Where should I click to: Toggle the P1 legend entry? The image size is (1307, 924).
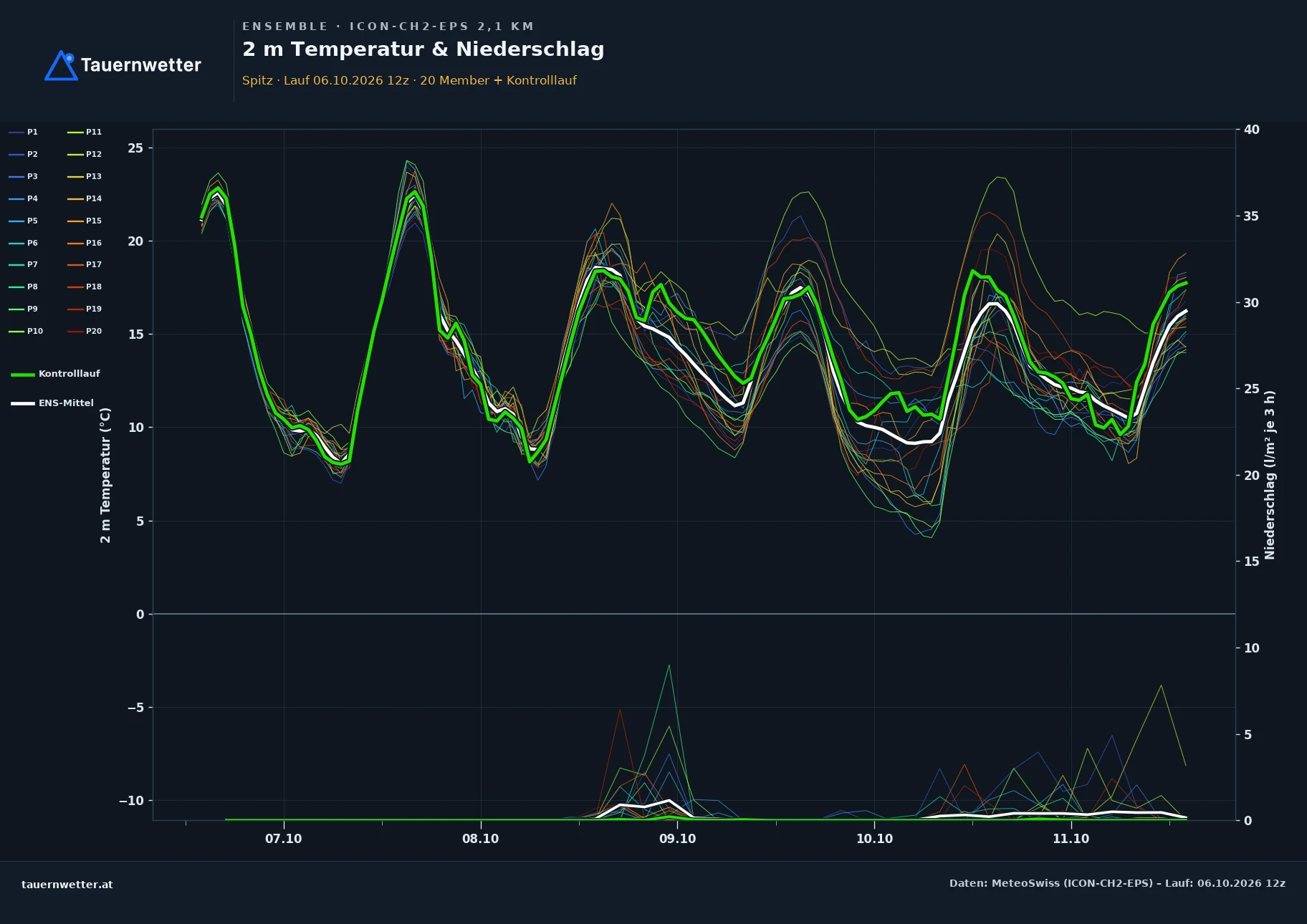(x=24, y=132)
